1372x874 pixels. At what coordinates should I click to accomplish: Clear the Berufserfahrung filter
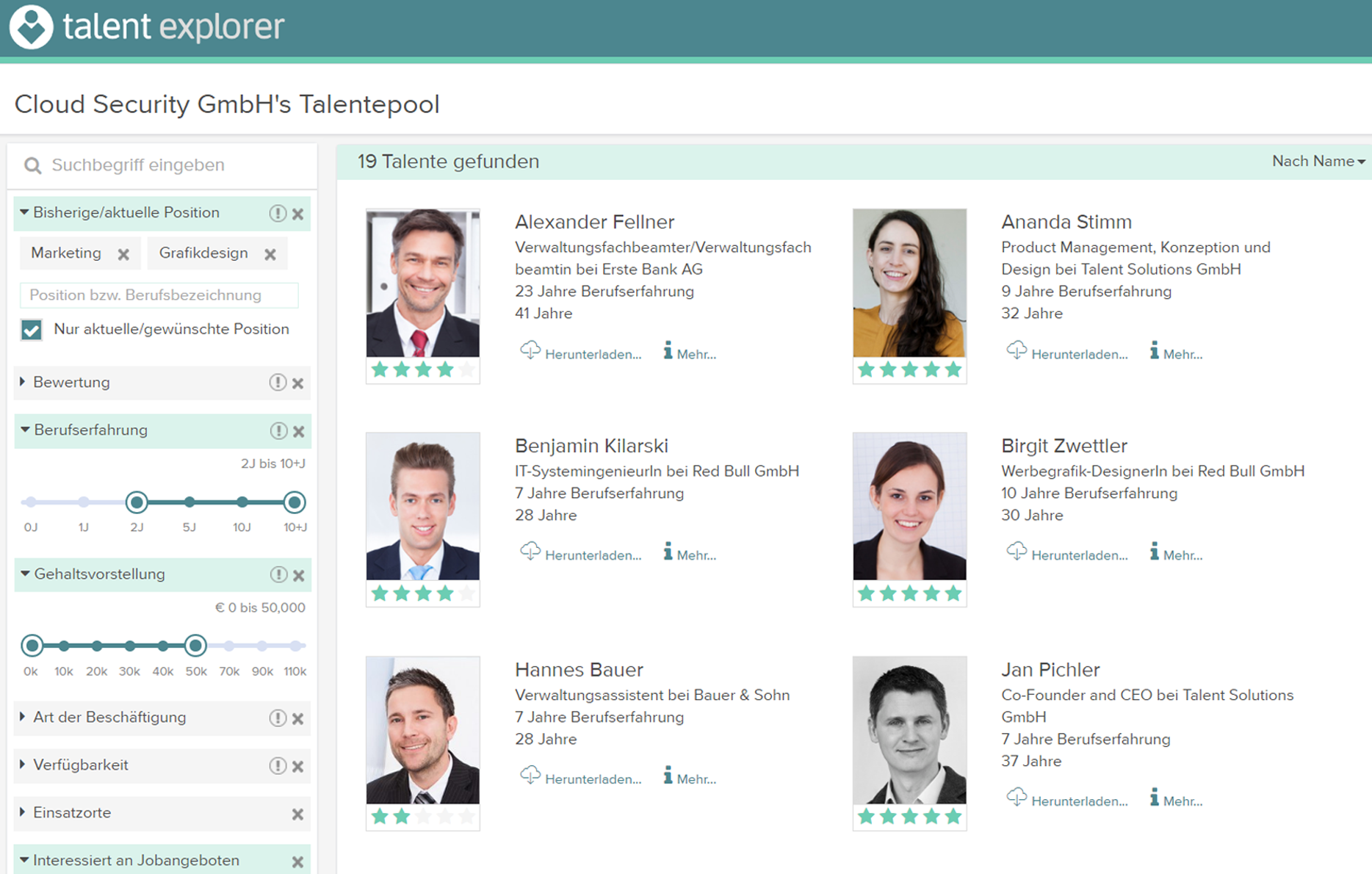click(299, 431)
